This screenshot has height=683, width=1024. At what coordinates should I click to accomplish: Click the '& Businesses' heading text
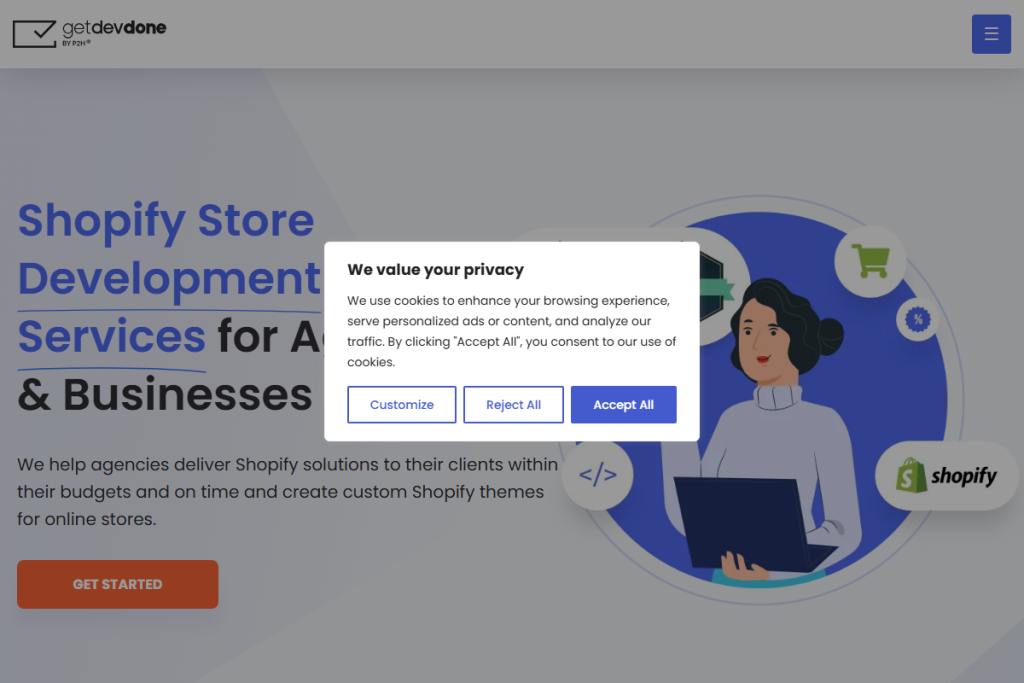[x=165, y=394]
